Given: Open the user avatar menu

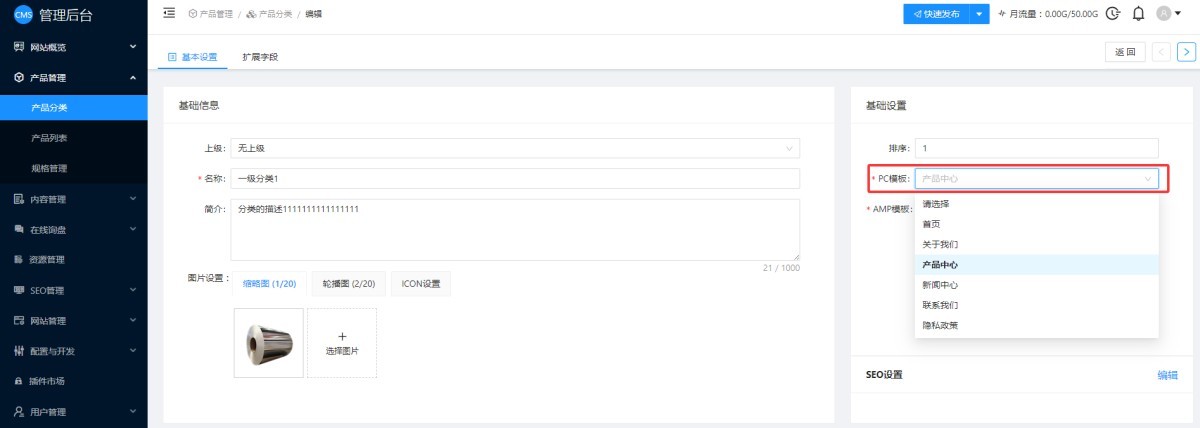Looking at the screenshot, I should [x=1168, y=14].
